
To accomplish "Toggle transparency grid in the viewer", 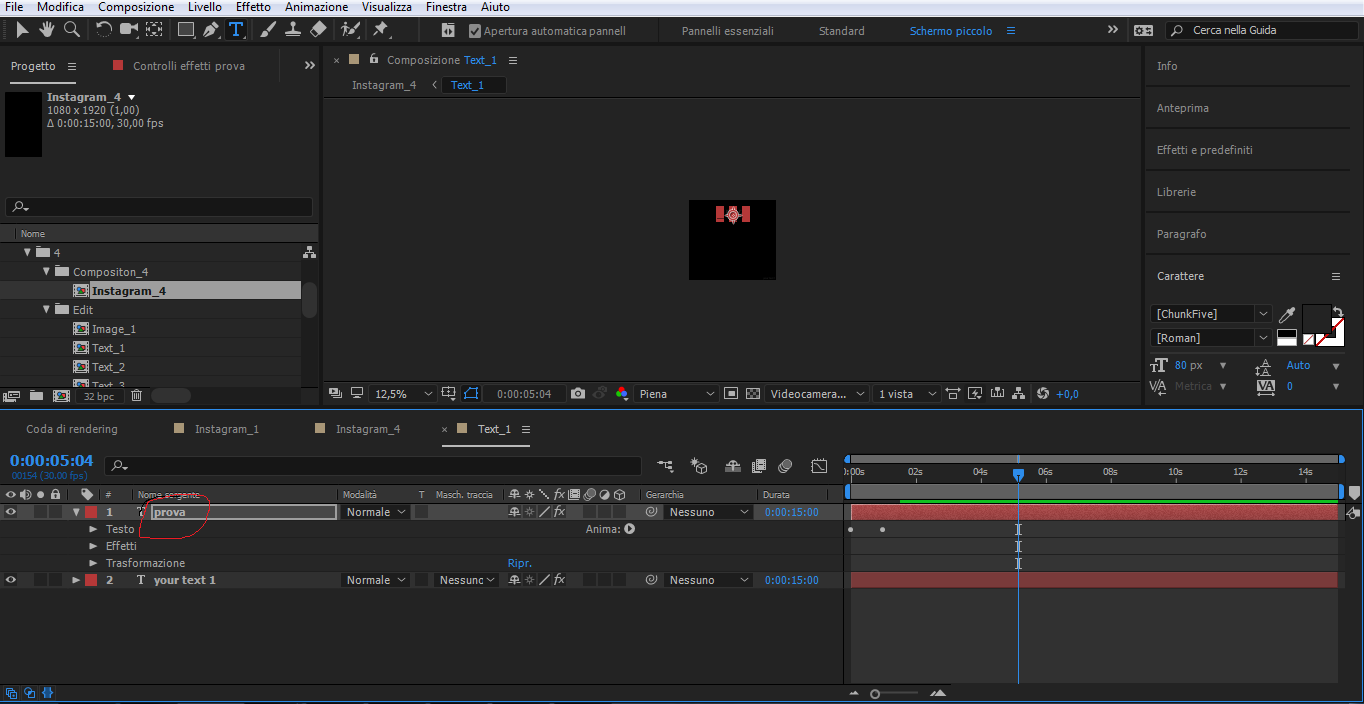I will coord(752,393).
